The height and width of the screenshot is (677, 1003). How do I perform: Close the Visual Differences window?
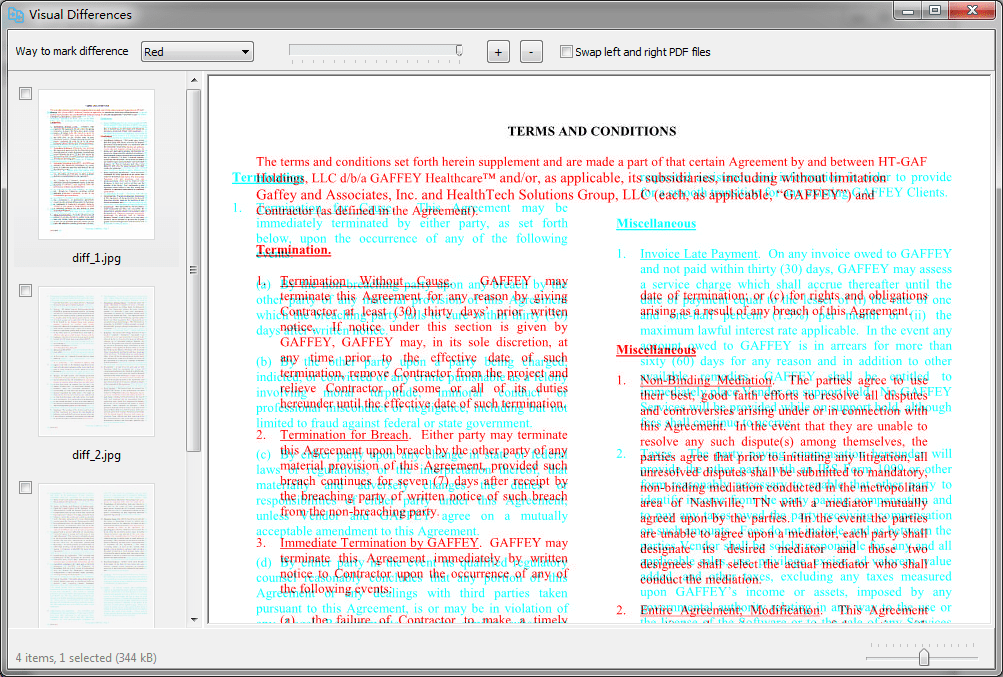[972, 10]
